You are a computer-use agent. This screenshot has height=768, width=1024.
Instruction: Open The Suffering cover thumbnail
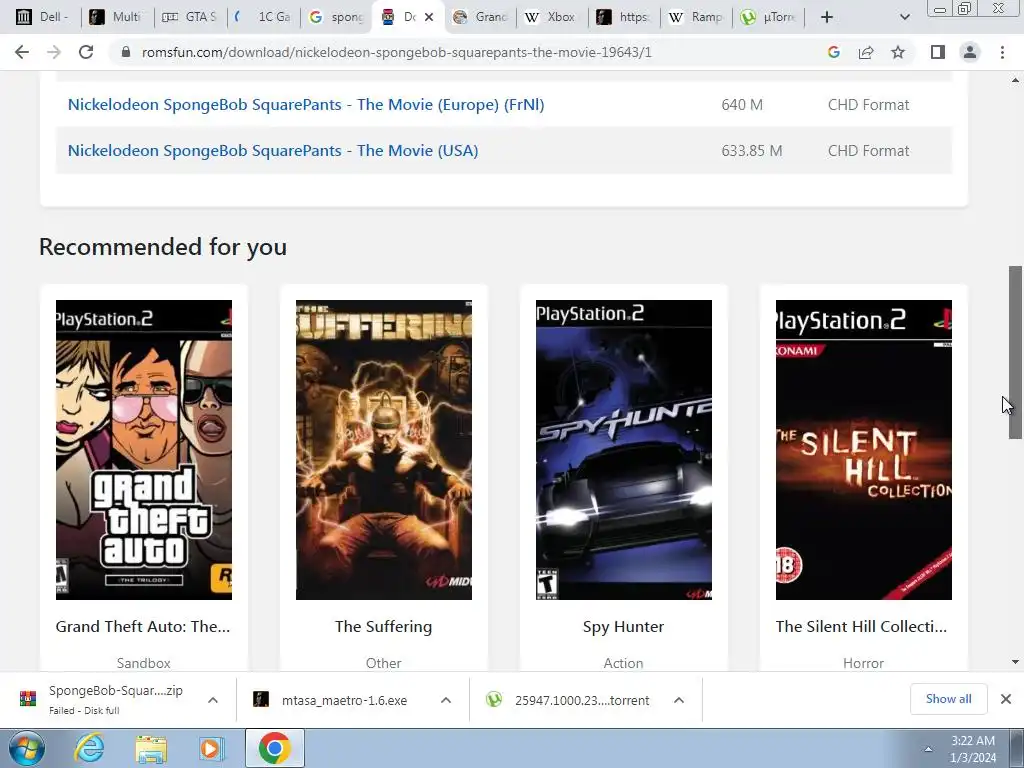(383, 449)
